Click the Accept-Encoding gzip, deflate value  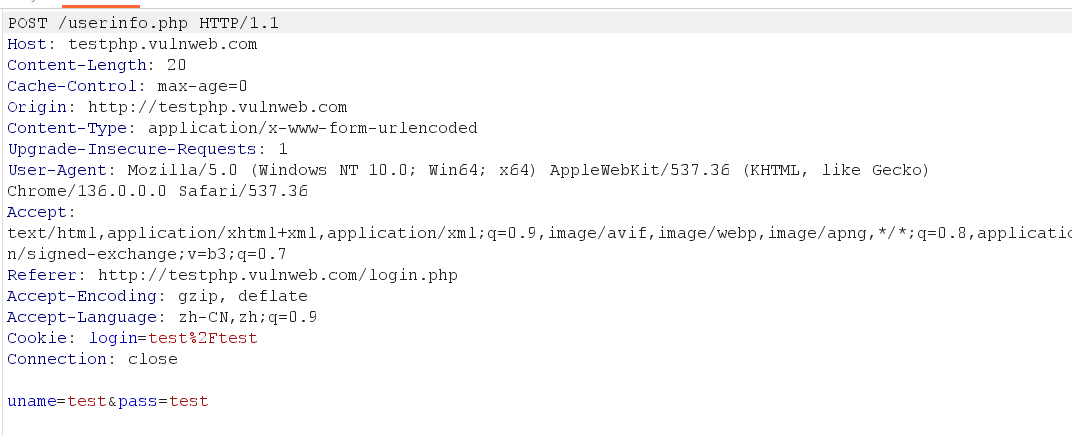pos(243,296)
